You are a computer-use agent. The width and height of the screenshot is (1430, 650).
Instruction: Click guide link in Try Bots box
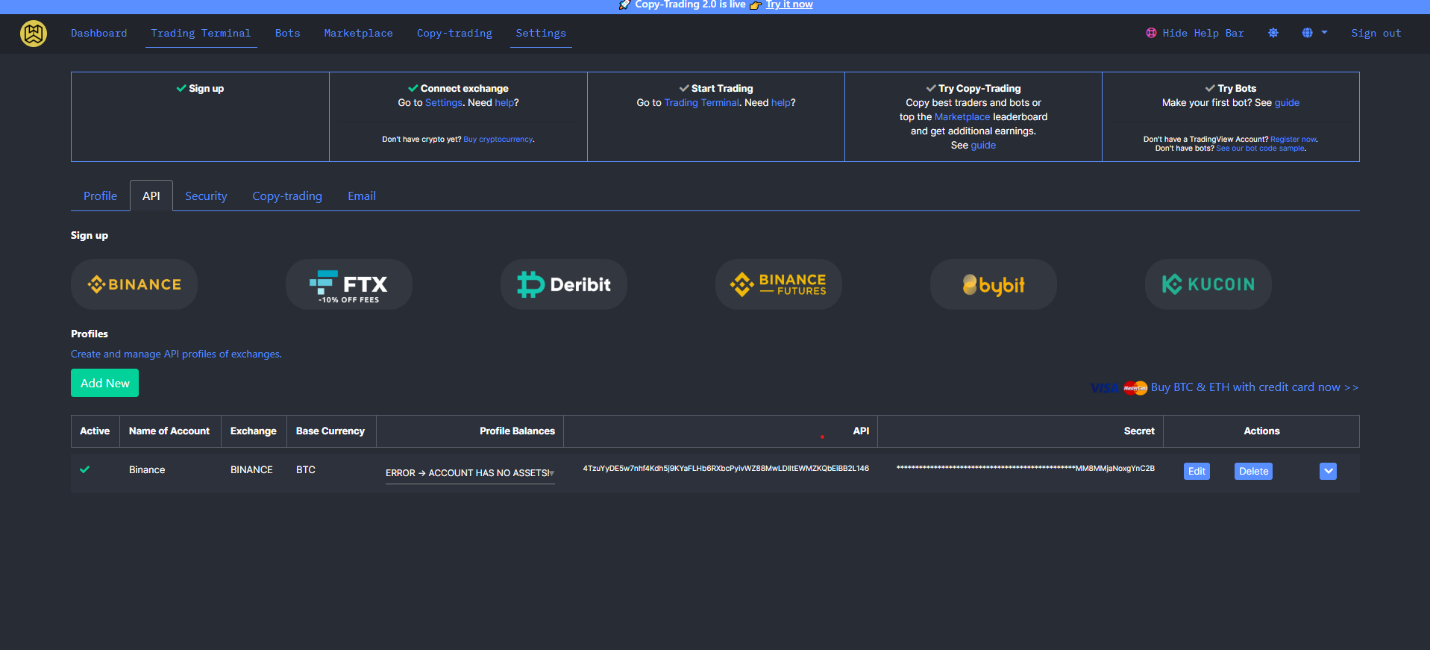tap(1287, 103)
